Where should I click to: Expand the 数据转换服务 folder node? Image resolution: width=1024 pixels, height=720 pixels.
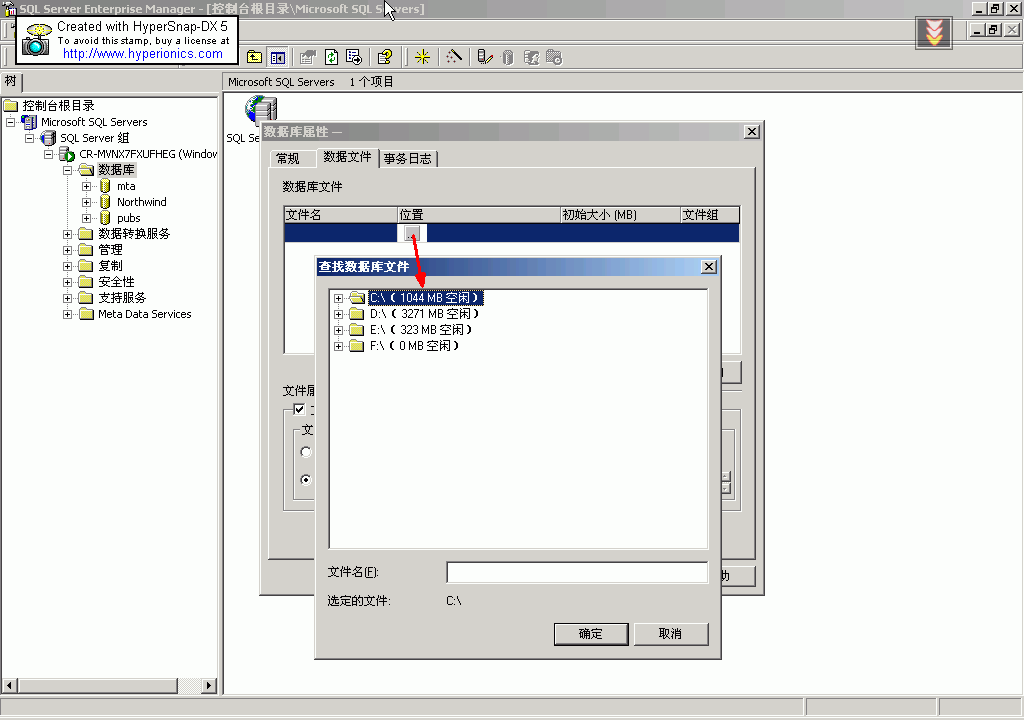pos(67,234)
